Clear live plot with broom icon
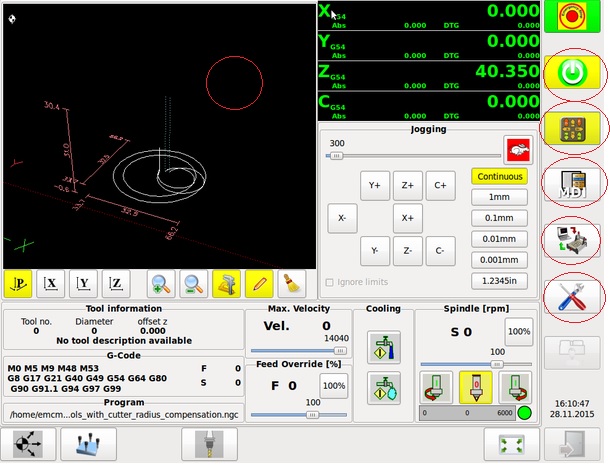Viewport: 610px width, 469px height. point(292,284)
